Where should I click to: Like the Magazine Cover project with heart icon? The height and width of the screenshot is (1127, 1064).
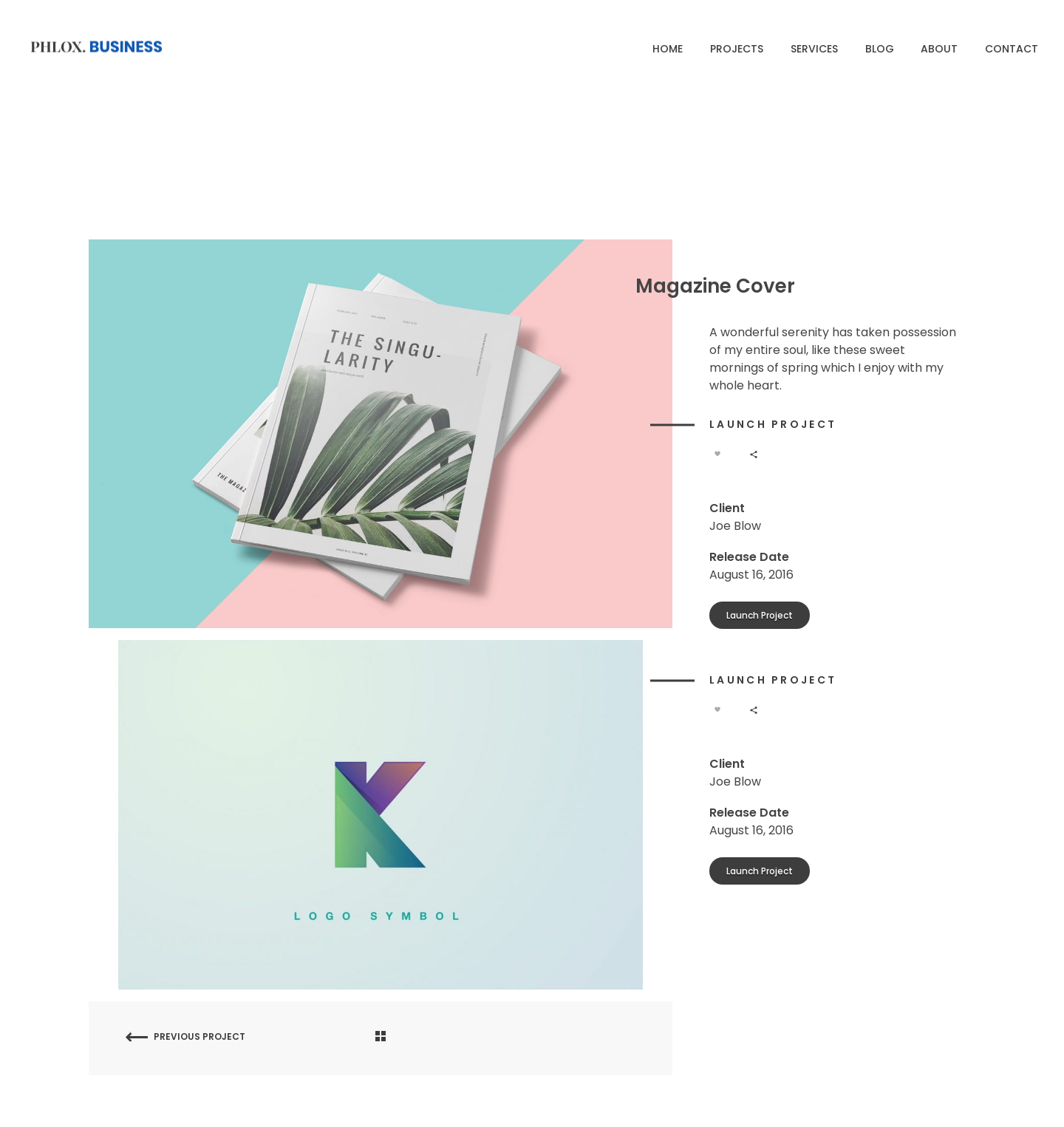(x=717, y=454)
